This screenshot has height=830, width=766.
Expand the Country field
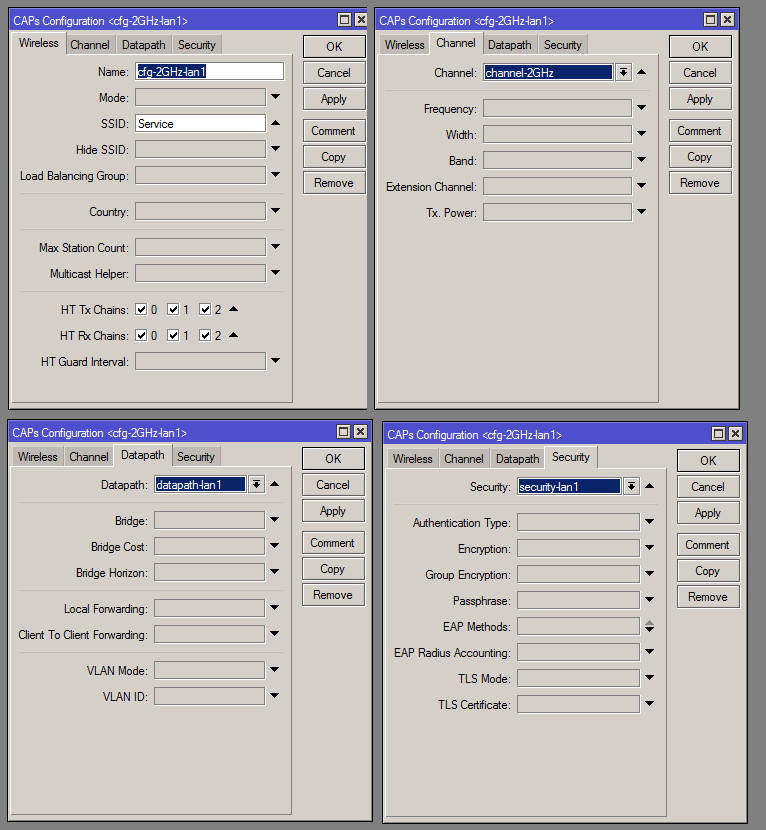tap(275, 211)
